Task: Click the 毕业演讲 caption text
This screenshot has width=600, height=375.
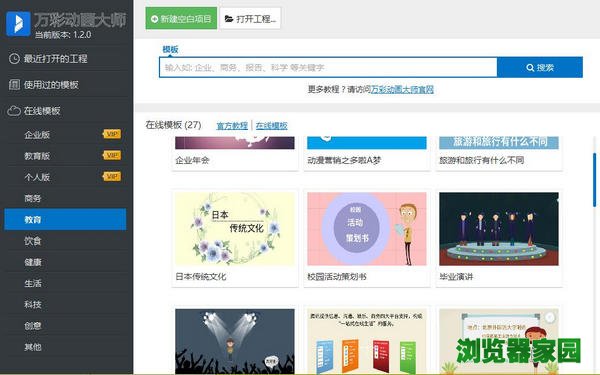Action: (457, 276)
